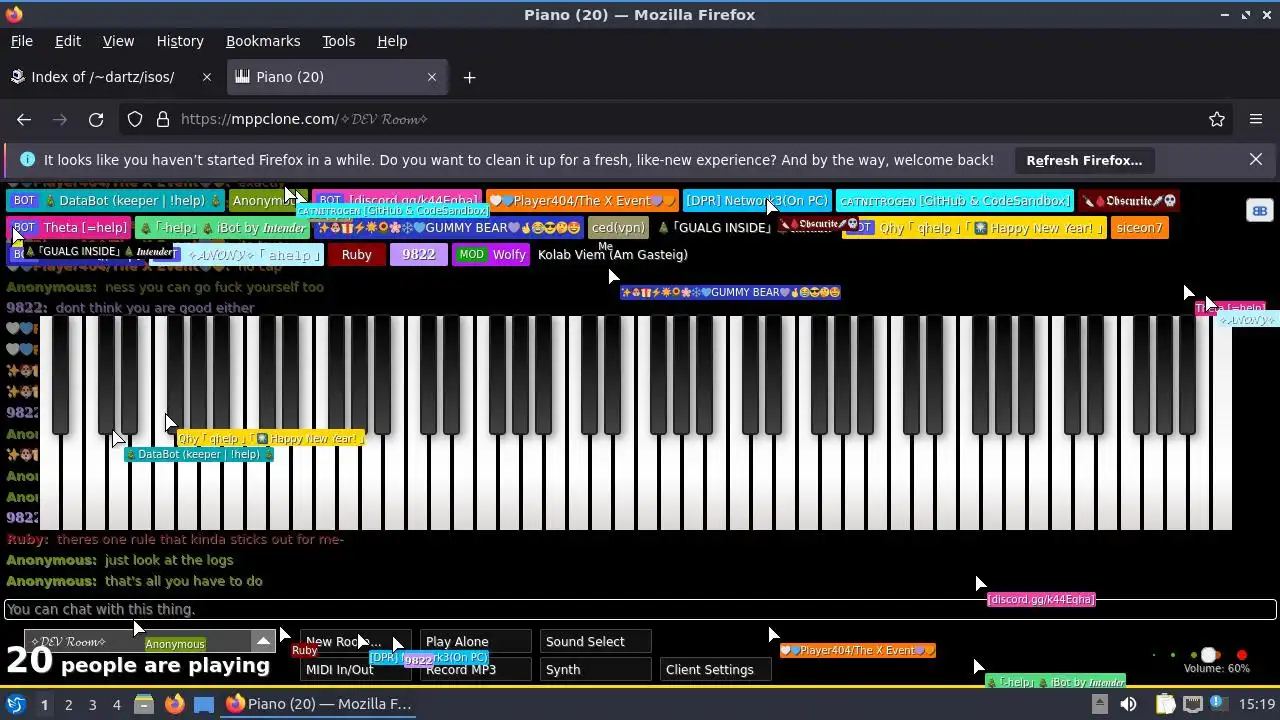Image resolution: width=1280 pixels, height=720 pixels.
Task: Open the network tray icon
Action: [1193, 704]
